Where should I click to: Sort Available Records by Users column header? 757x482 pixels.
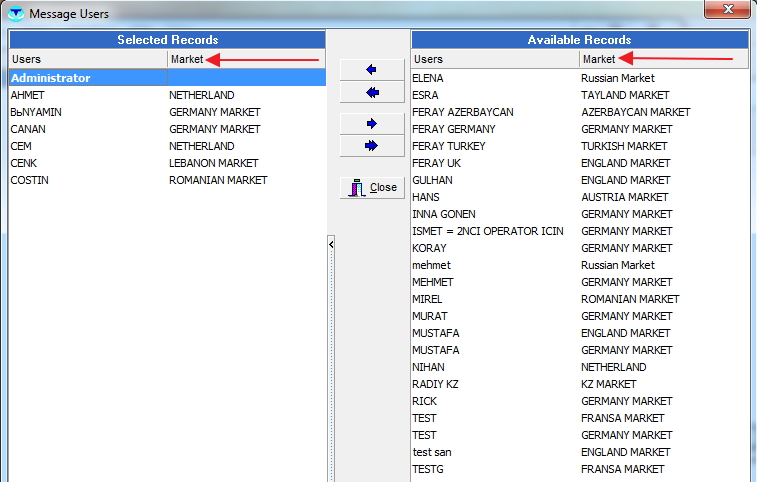pos(495,59)
